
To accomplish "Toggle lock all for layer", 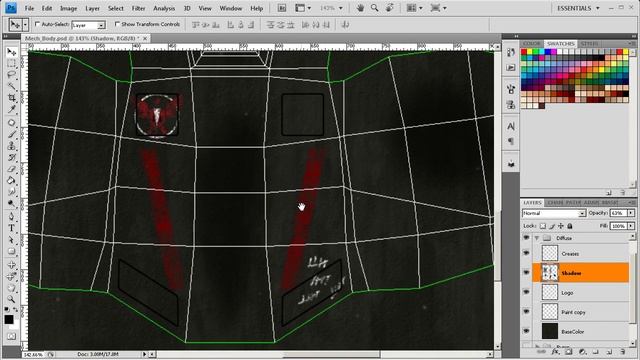I will 570,226.
